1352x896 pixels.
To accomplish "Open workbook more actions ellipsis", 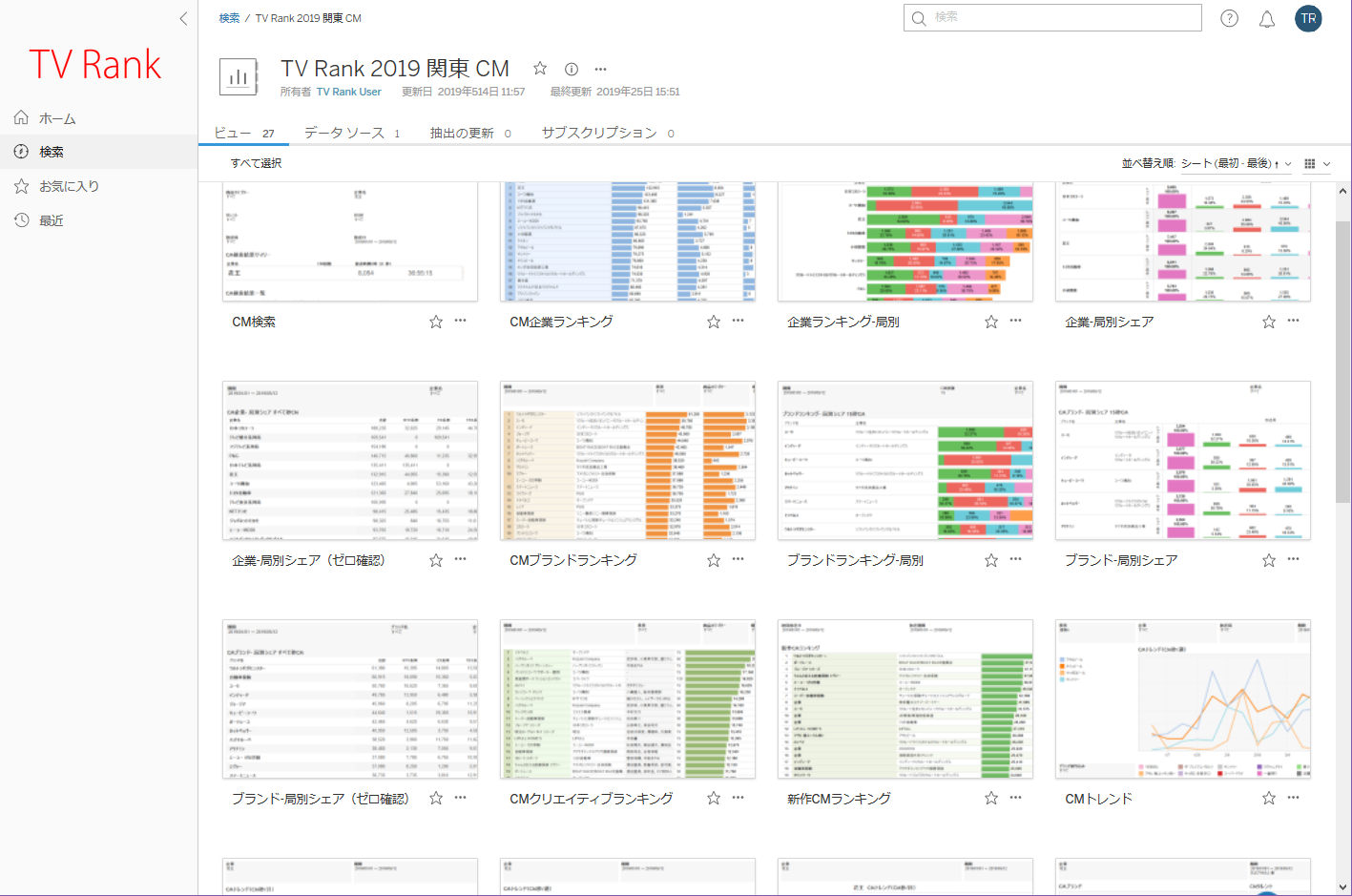I will click(600, 69).
